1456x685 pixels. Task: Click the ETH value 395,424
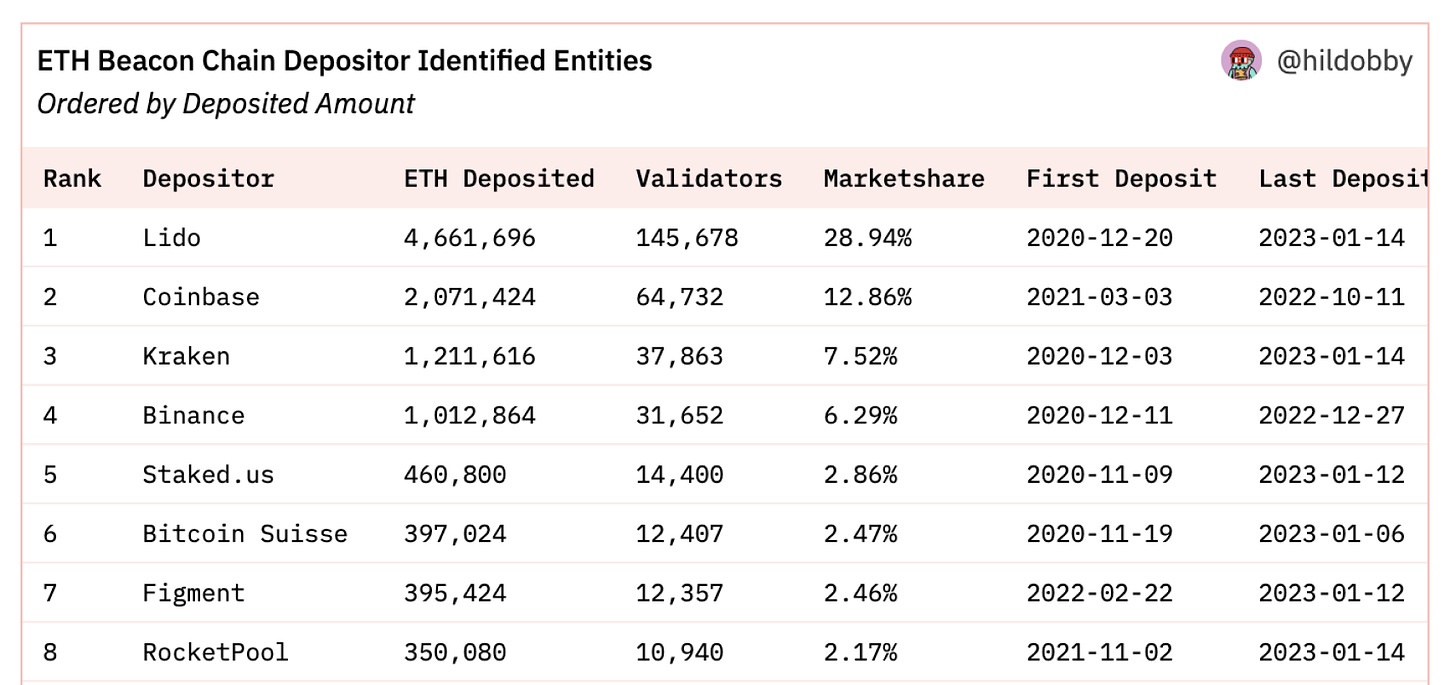tap(455, 593)
